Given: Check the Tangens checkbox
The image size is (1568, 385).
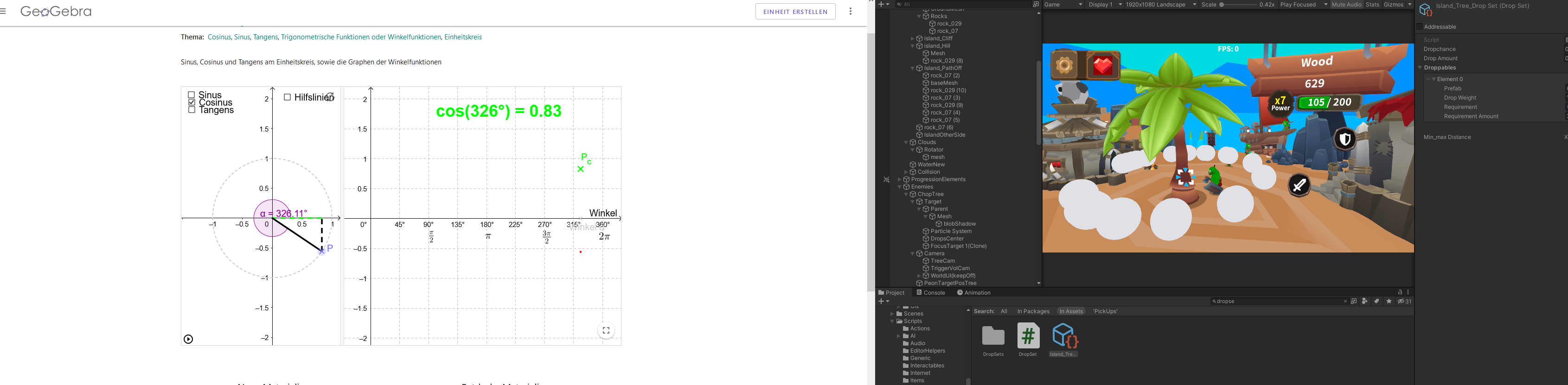Looking at the screenshot, I should pyautogui.click(x=192, y=110).
